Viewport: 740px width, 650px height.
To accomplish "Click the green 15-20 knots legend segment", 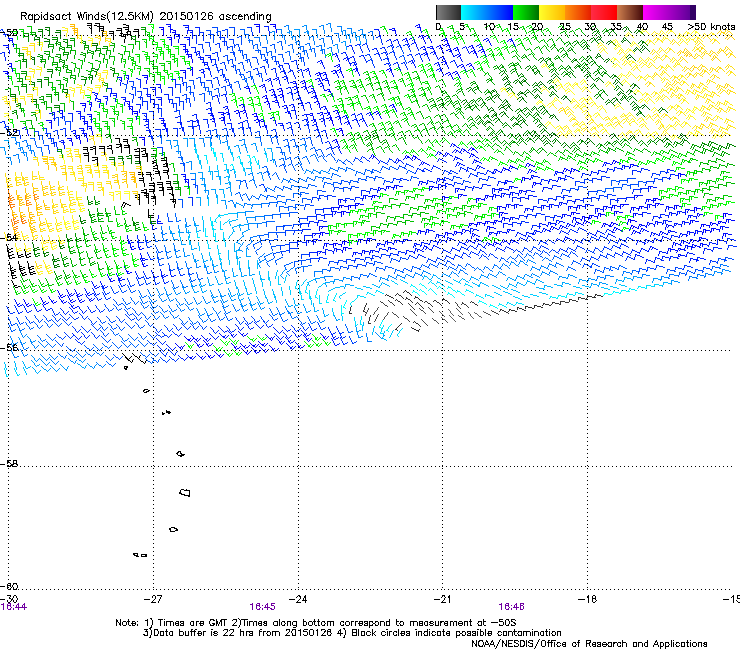I will tap(526, 12).
